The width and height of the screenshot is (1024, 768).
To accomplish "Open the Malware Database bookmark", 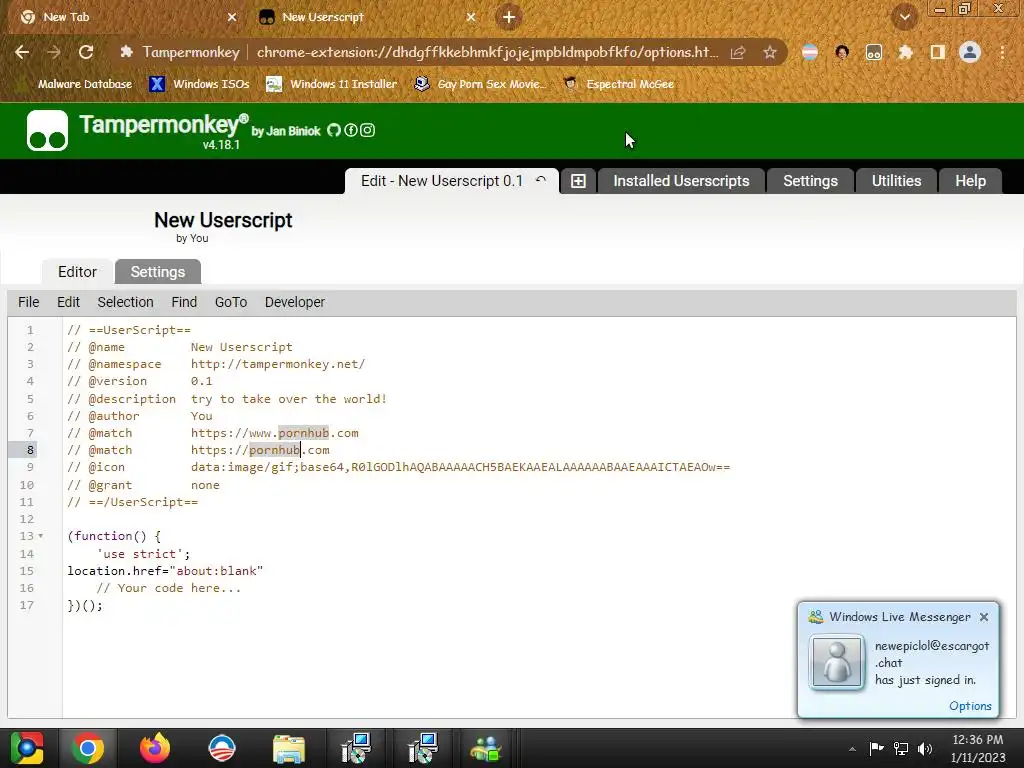I will 77,84.
